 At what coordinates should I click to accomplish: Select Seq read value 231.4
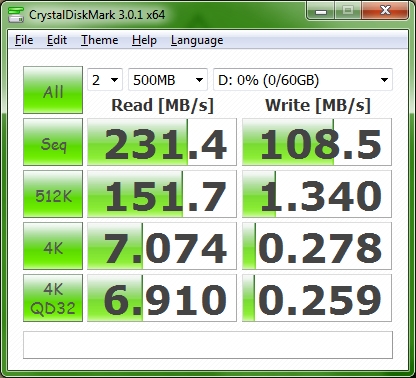point(162,142)
